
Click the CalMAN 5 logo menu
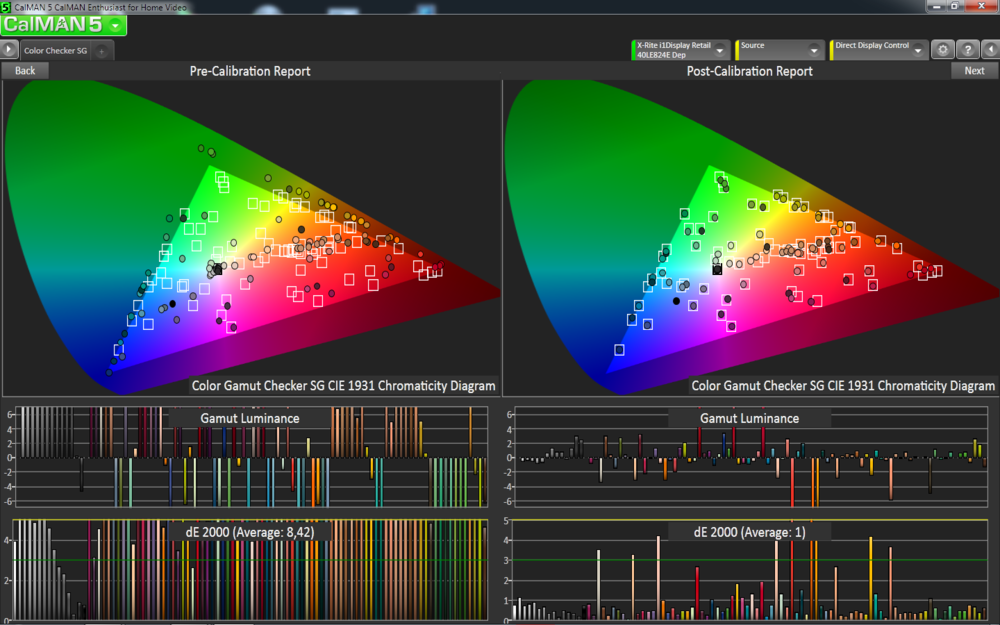(60, 25)
